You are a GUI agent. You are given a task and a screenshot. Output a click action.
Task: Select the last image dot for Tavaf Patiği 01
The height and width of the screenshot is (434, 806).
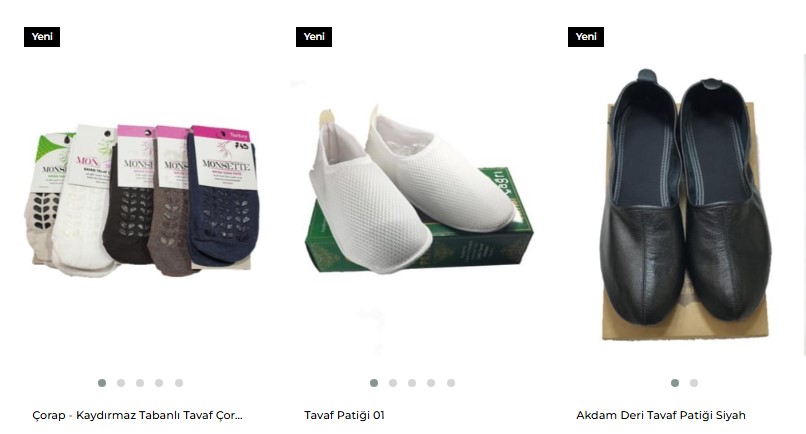click(x=451, y=383)
